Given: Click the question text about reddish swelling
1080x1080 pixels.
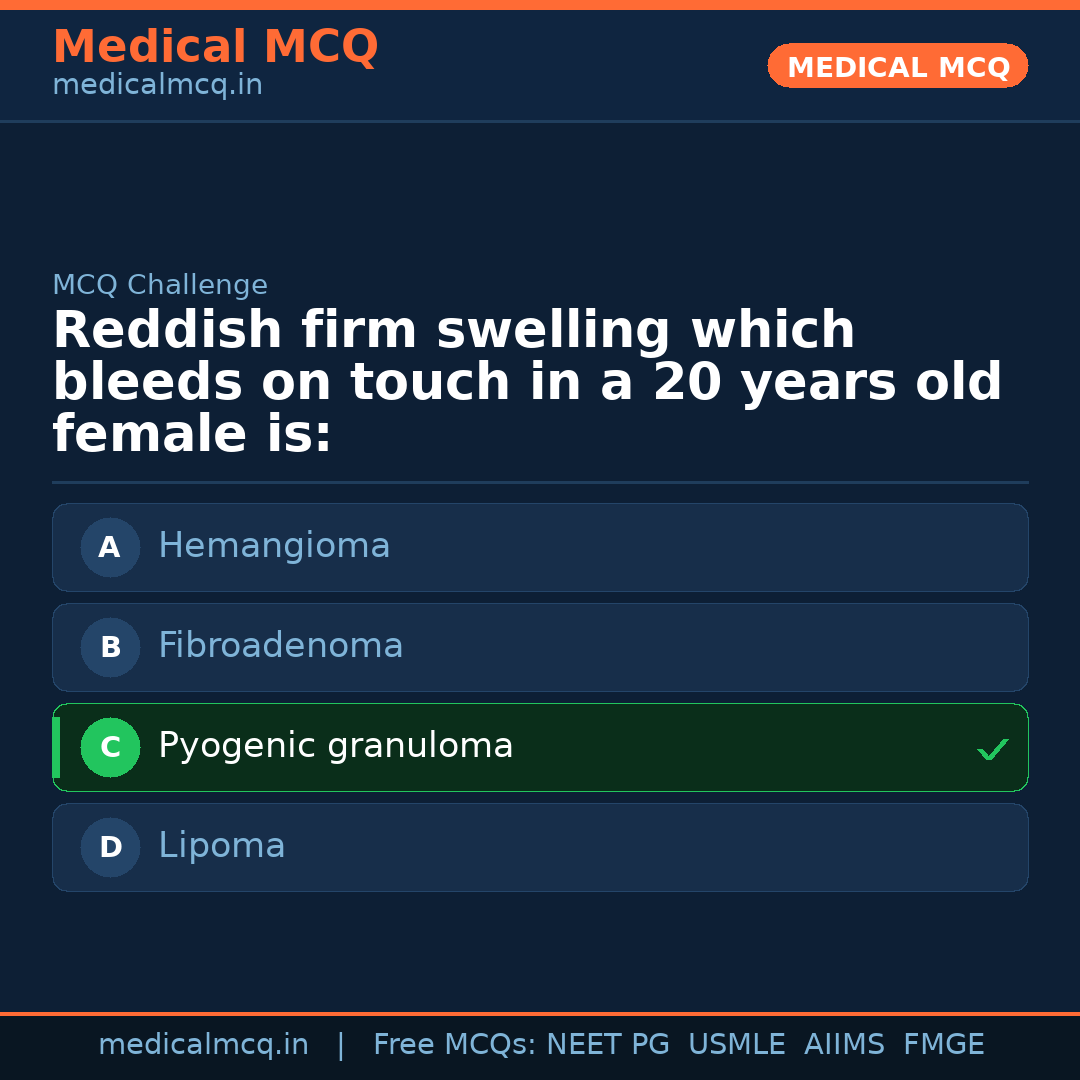Looking at the screenshot, I should pos(527,382).
